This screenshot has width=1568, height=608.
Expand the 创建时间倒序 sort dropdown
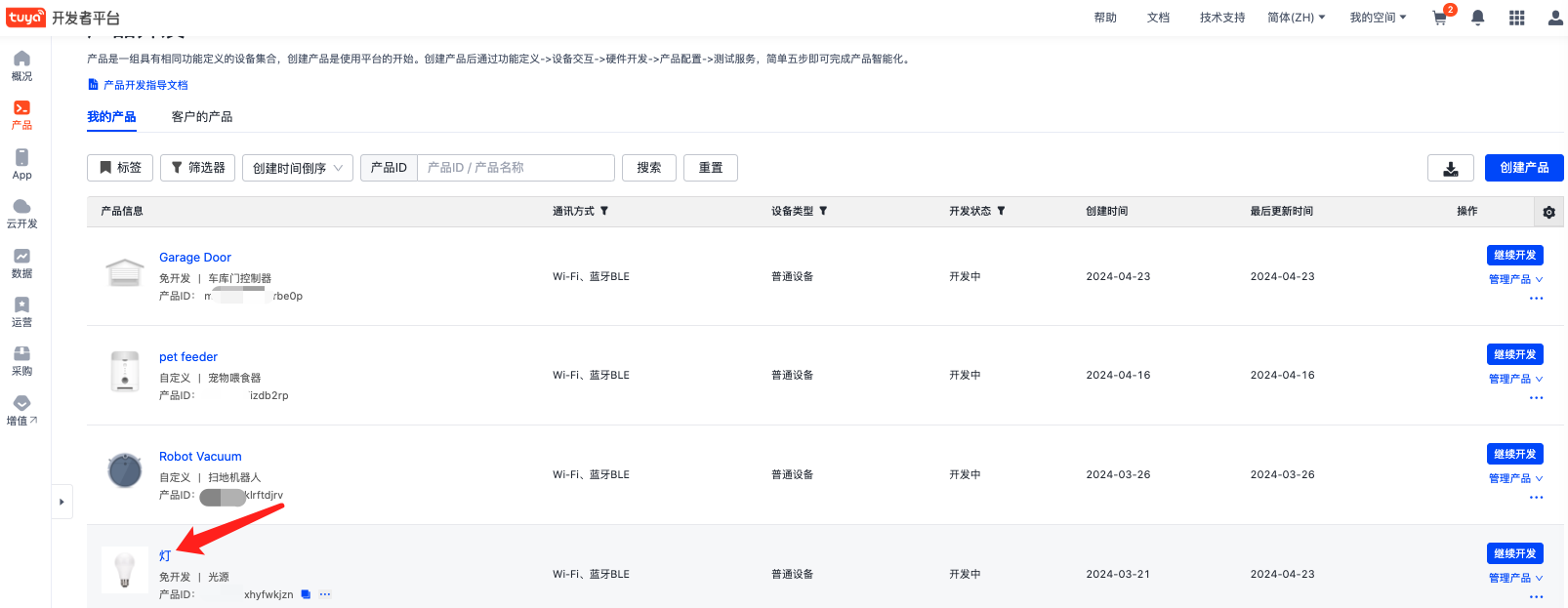click(x=297, y=168)
